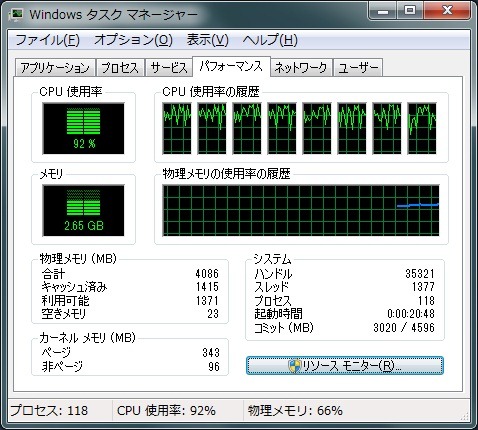Close the Task Manager window

447,11
